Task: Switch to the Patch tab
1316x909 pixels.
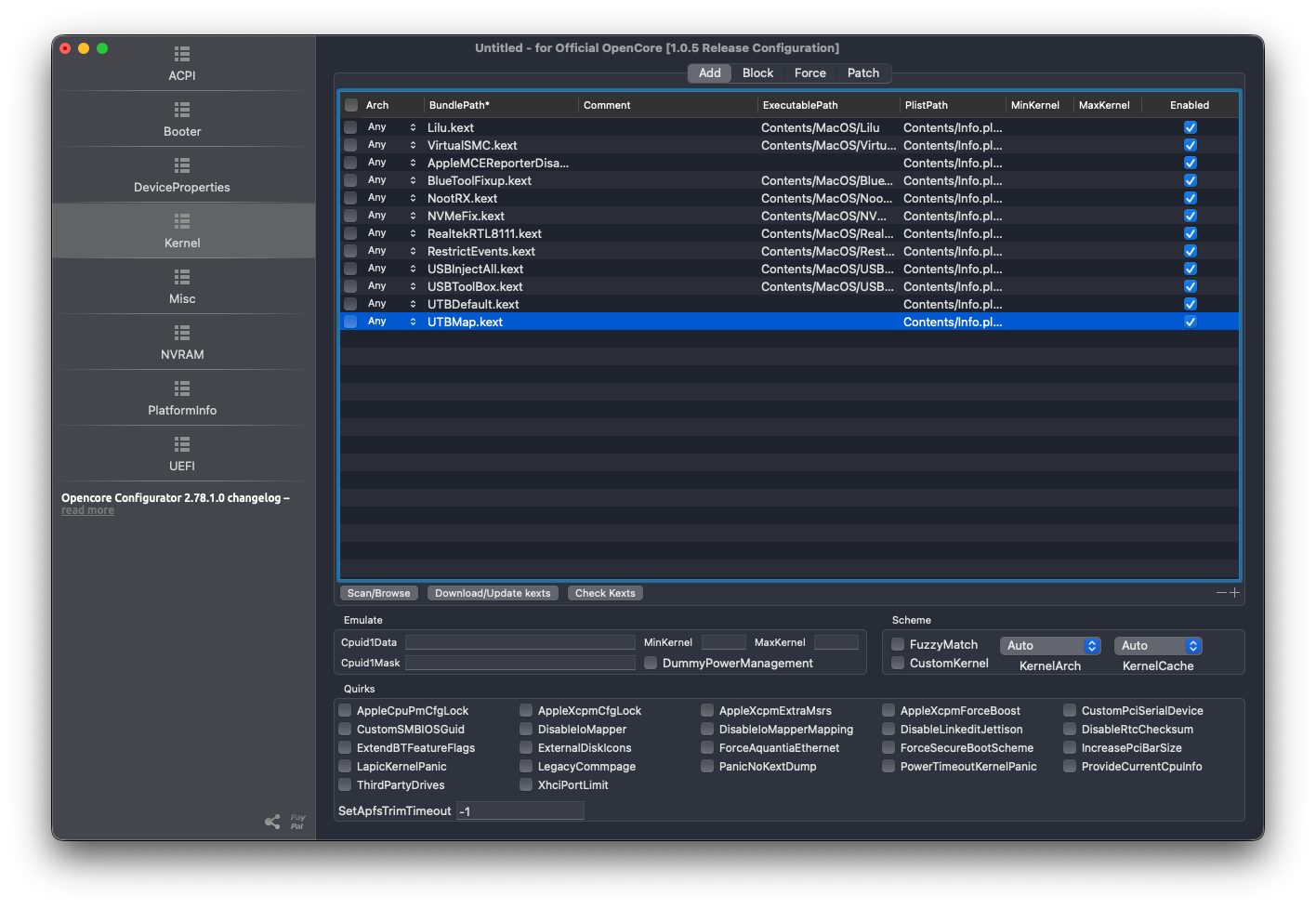Action: tap(862, 73)
